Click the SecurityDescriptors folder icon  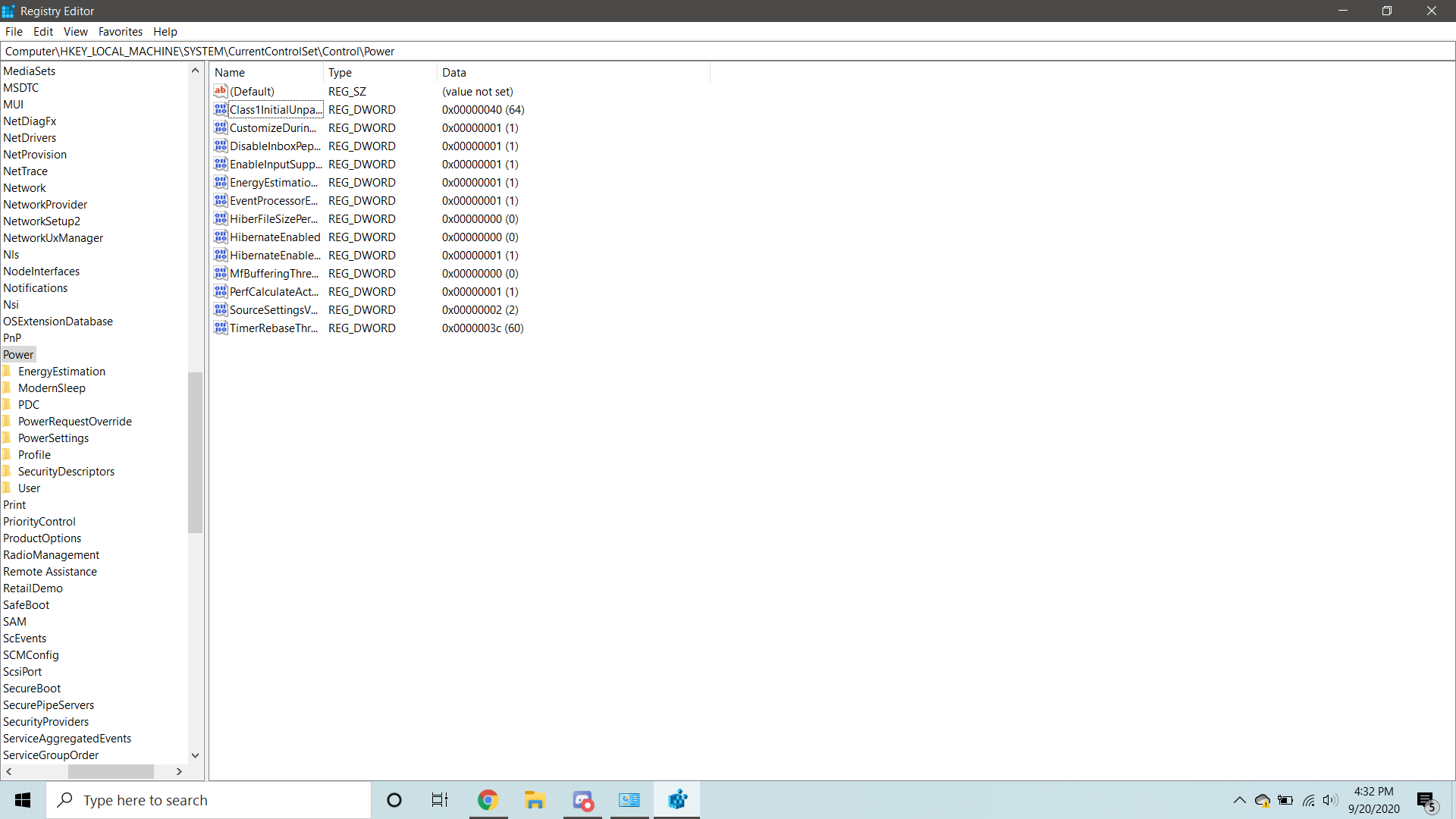point(7,471)
